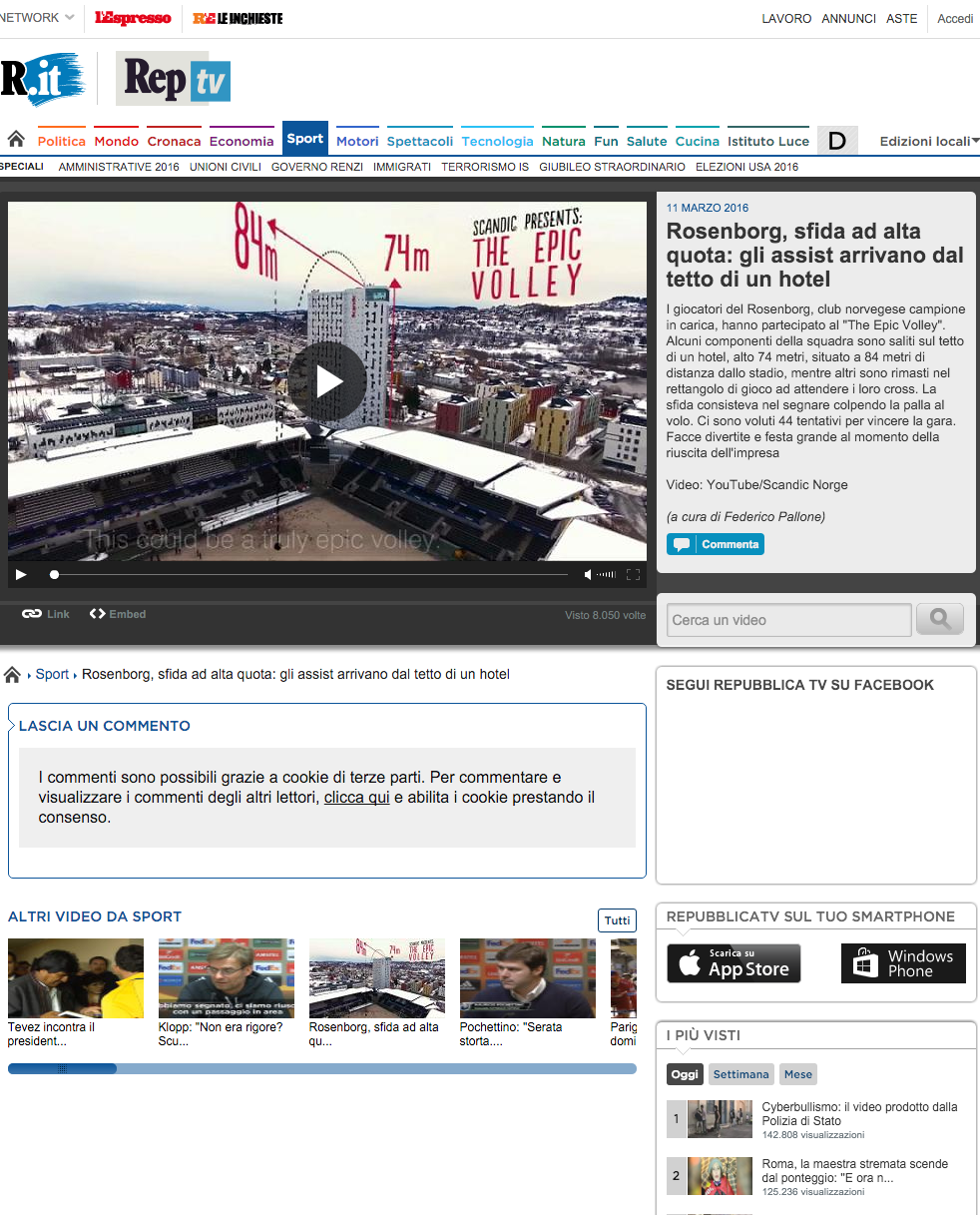The image size is (980, 1215).
Task: Expand Edizioni locali dropdown
Action: click(x=929, y=141)
